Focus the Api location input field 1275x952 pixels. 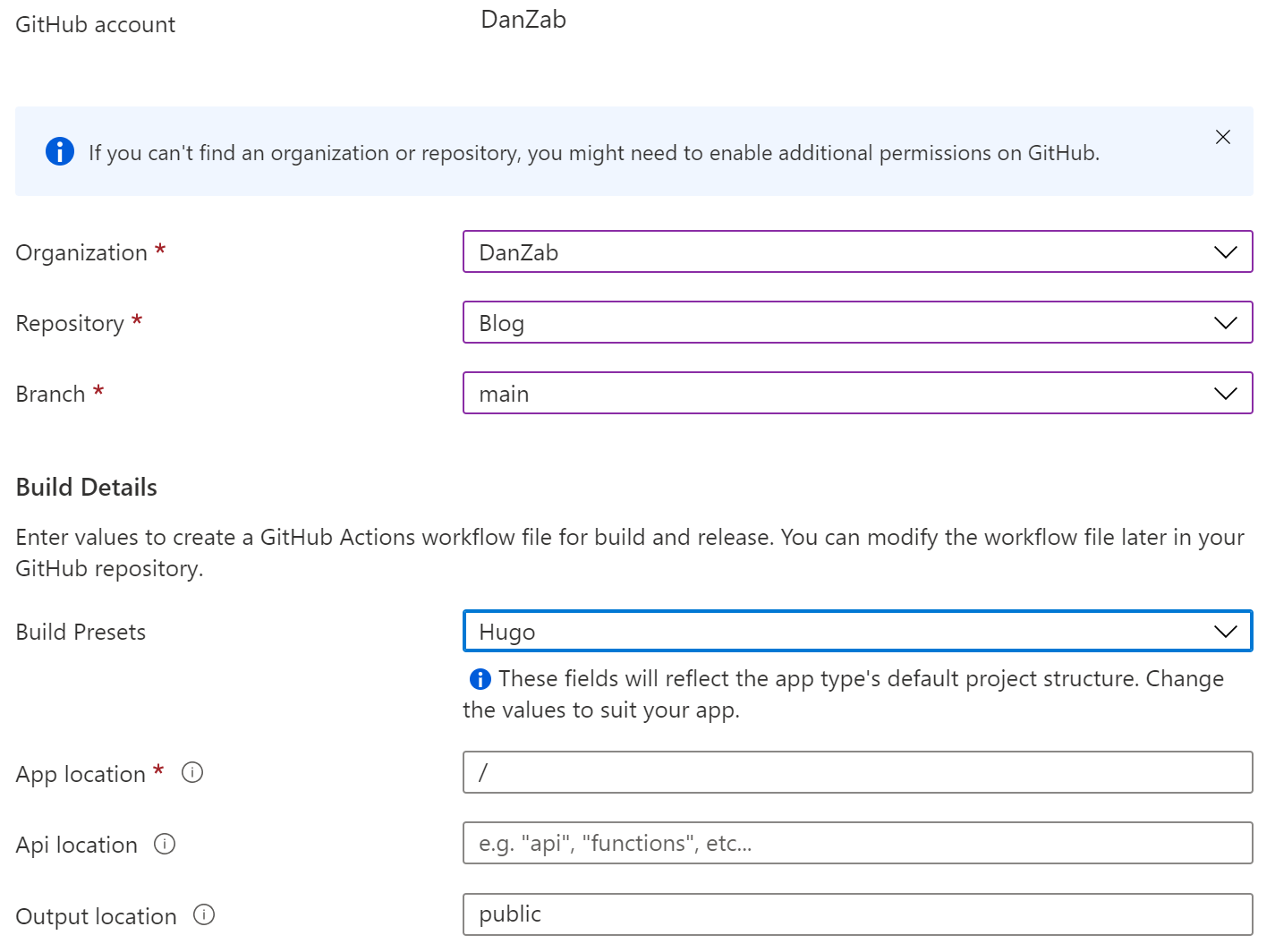coord(857,843)
